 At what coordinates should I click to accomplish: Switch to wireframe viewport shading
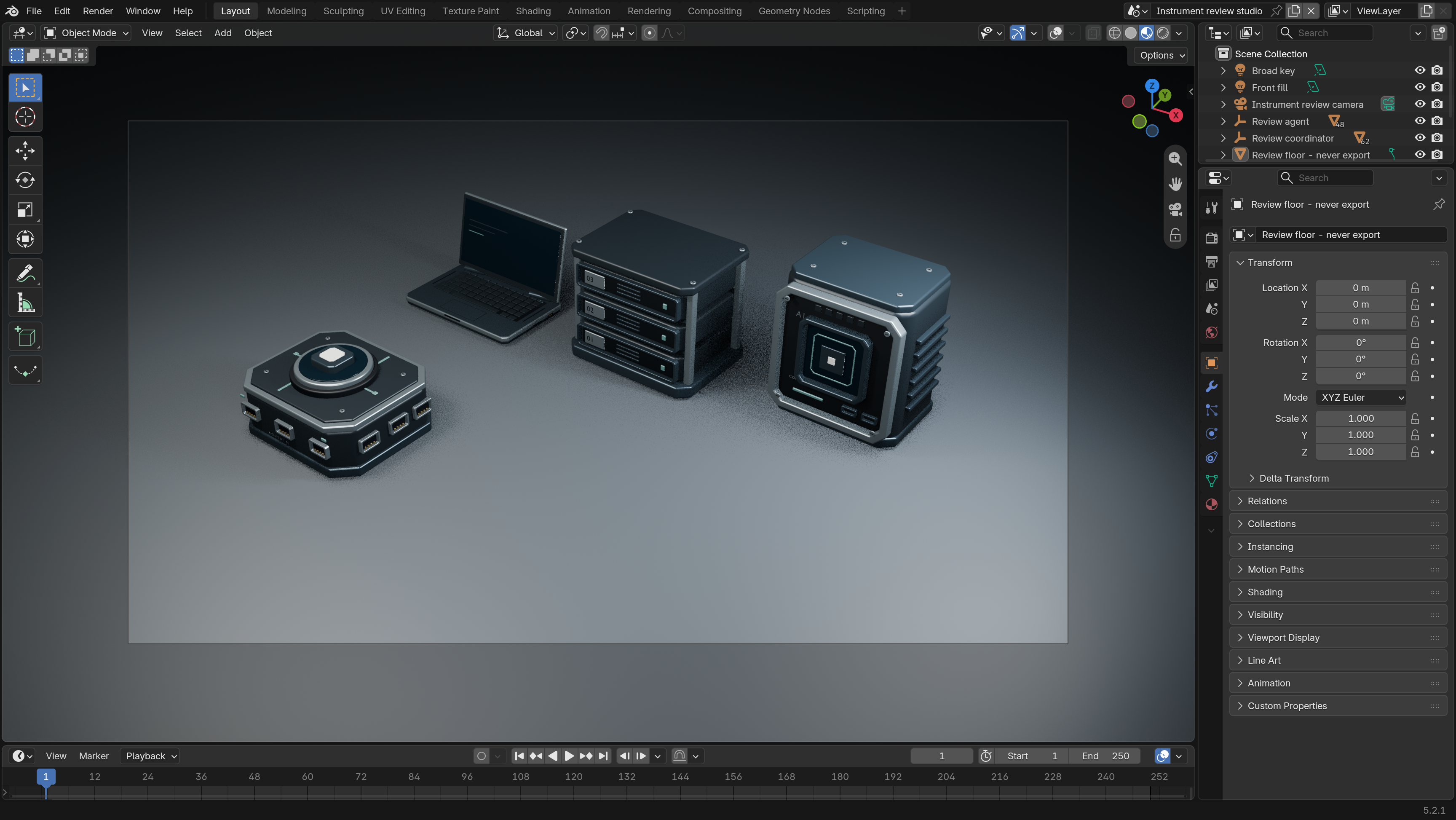click(x=1114, y=33)
